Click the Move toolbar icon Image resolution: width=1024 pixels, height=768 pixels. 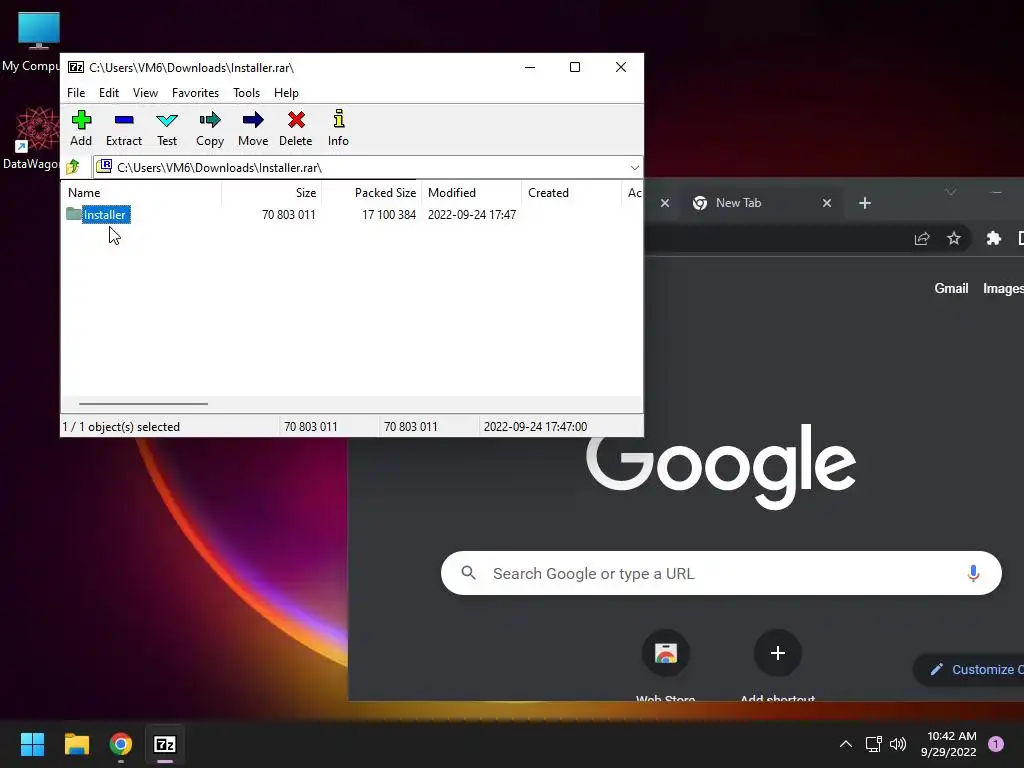[253, 128]
